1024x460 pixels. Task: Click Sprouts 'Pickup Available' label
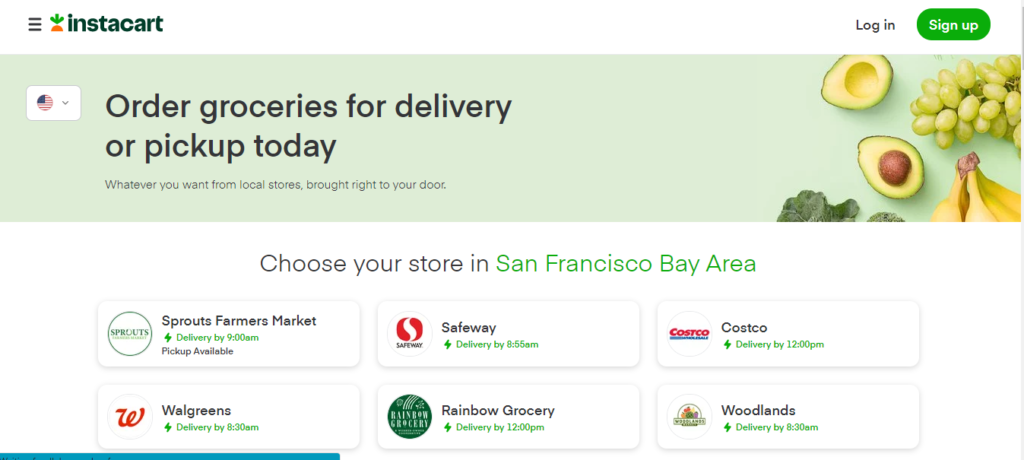click(x=198, y=351)
